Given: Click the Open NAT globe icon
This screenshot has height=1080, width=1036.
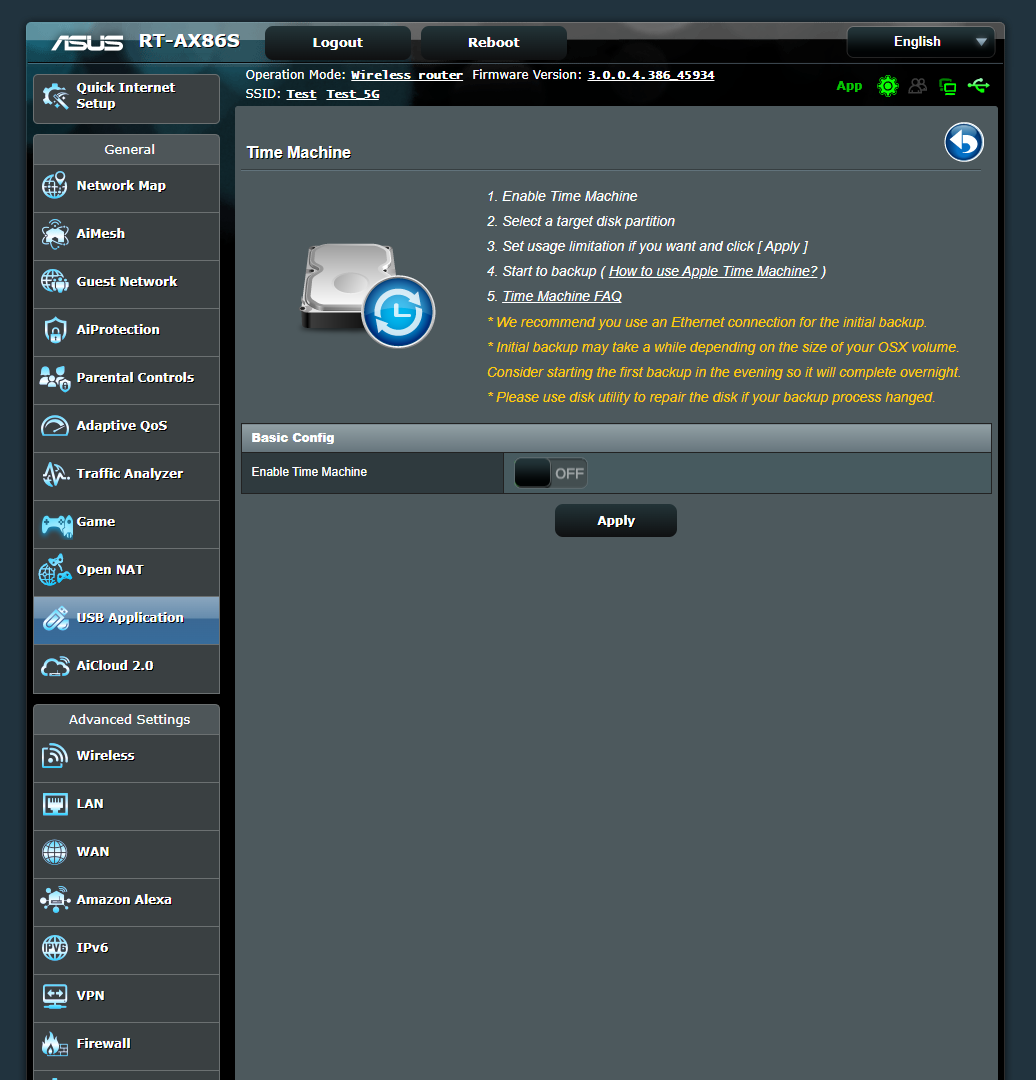Looking at the screenshot, I should click(x=54, y=570).
